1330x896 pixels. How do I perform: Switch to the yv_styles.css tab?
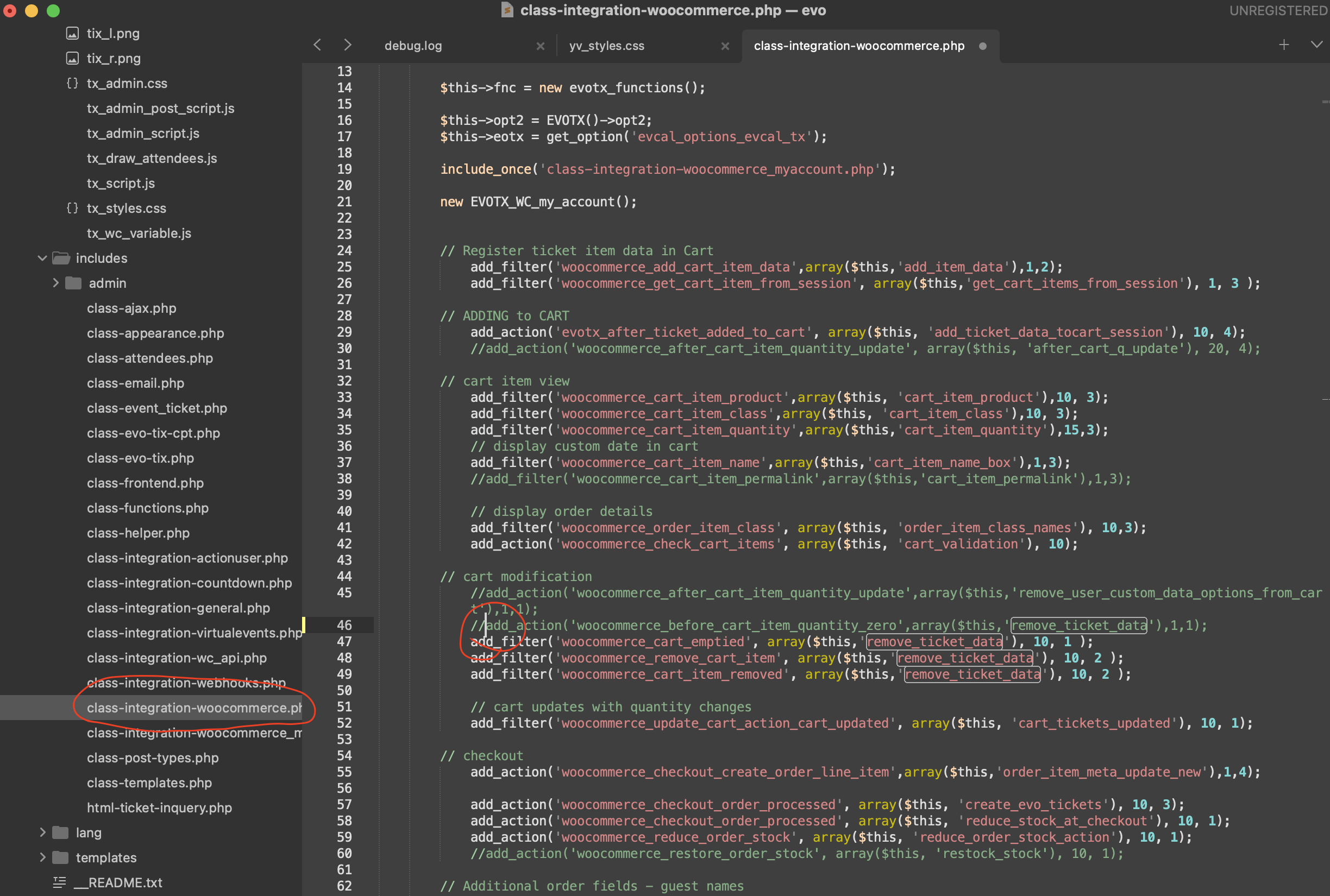[606, 46]
